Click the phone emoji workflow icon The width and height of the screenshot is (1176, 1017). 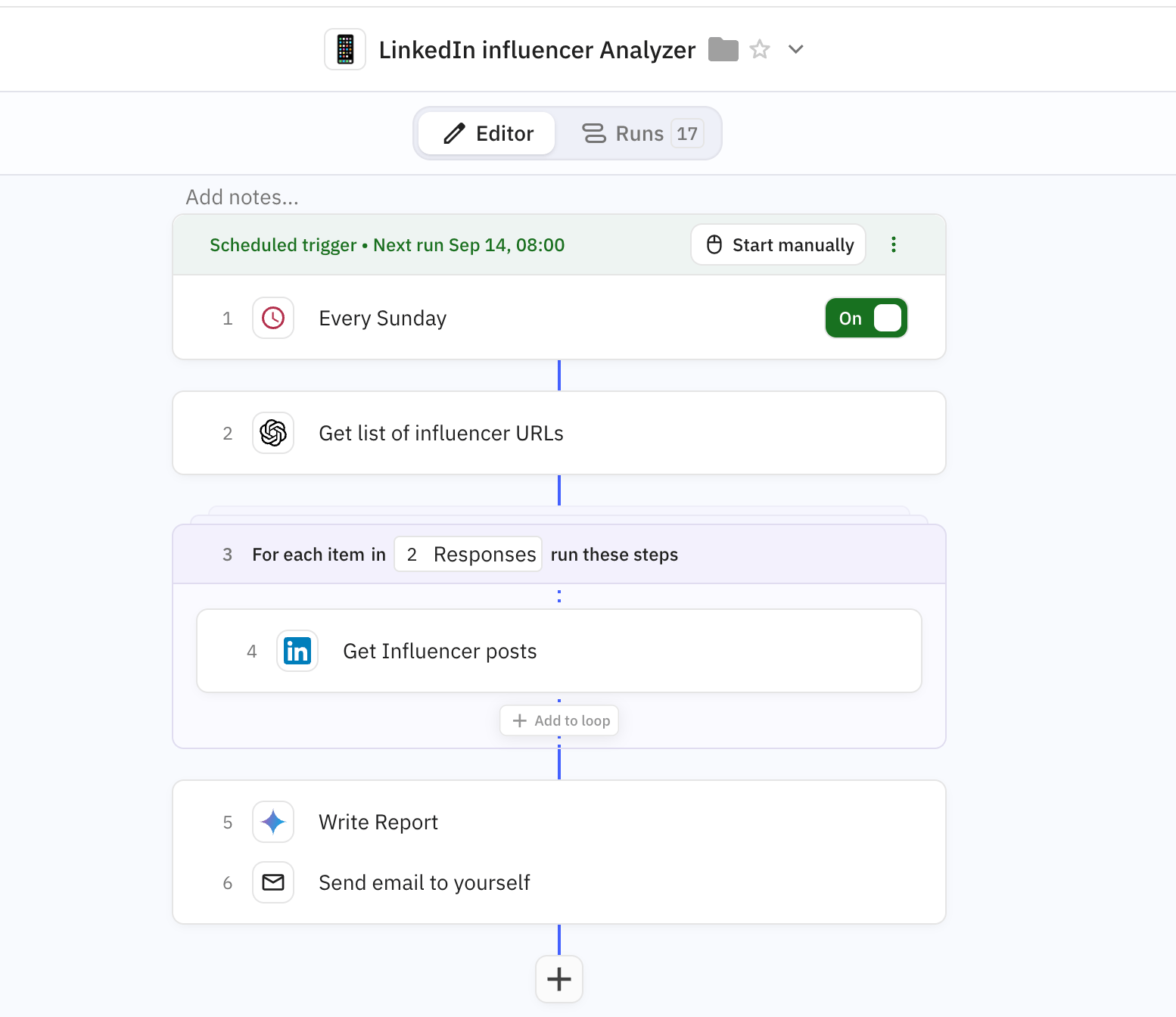pos(345,49)
